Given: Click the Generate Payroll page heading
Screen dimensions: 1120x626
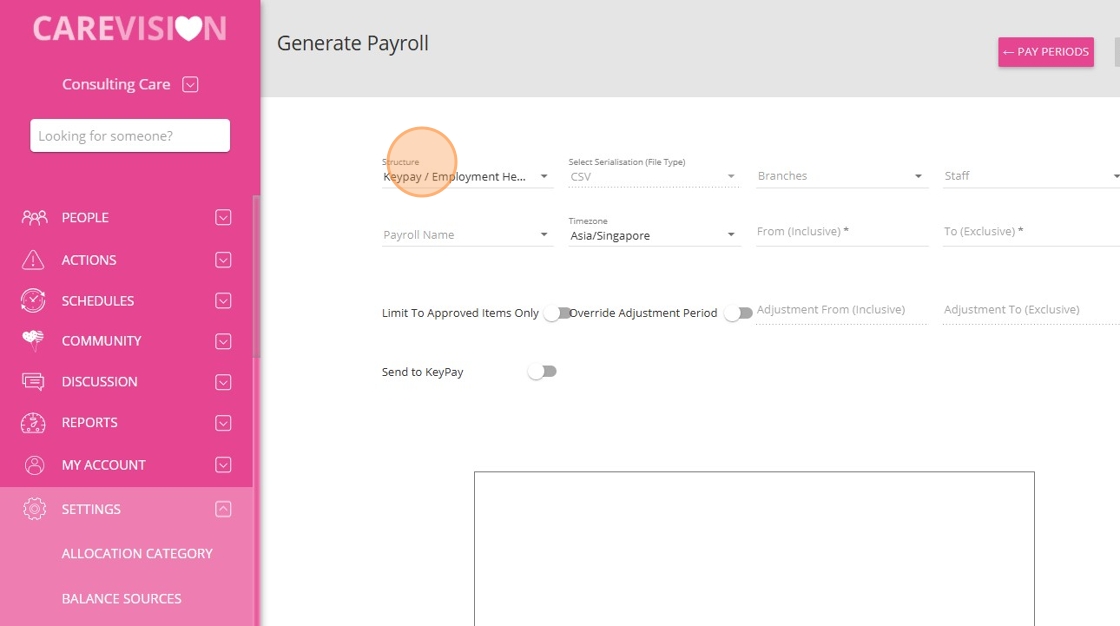Looking at the screenshot, I should (x=353, y=44).
